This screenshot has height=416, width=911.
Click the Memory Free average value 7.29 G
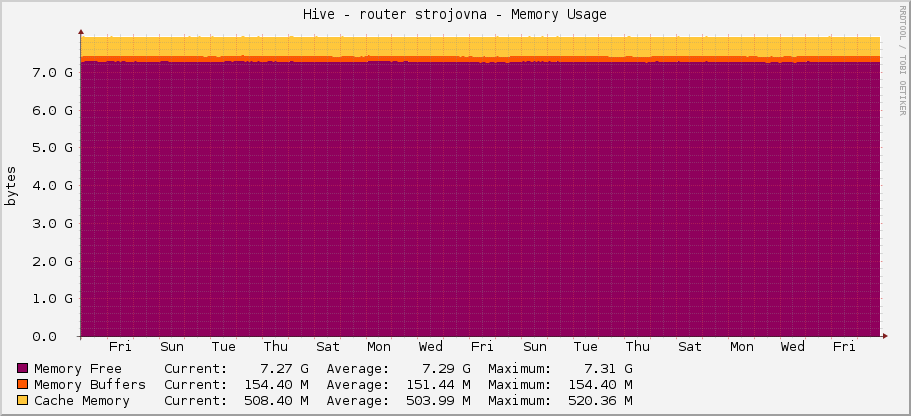click(447, 368)
